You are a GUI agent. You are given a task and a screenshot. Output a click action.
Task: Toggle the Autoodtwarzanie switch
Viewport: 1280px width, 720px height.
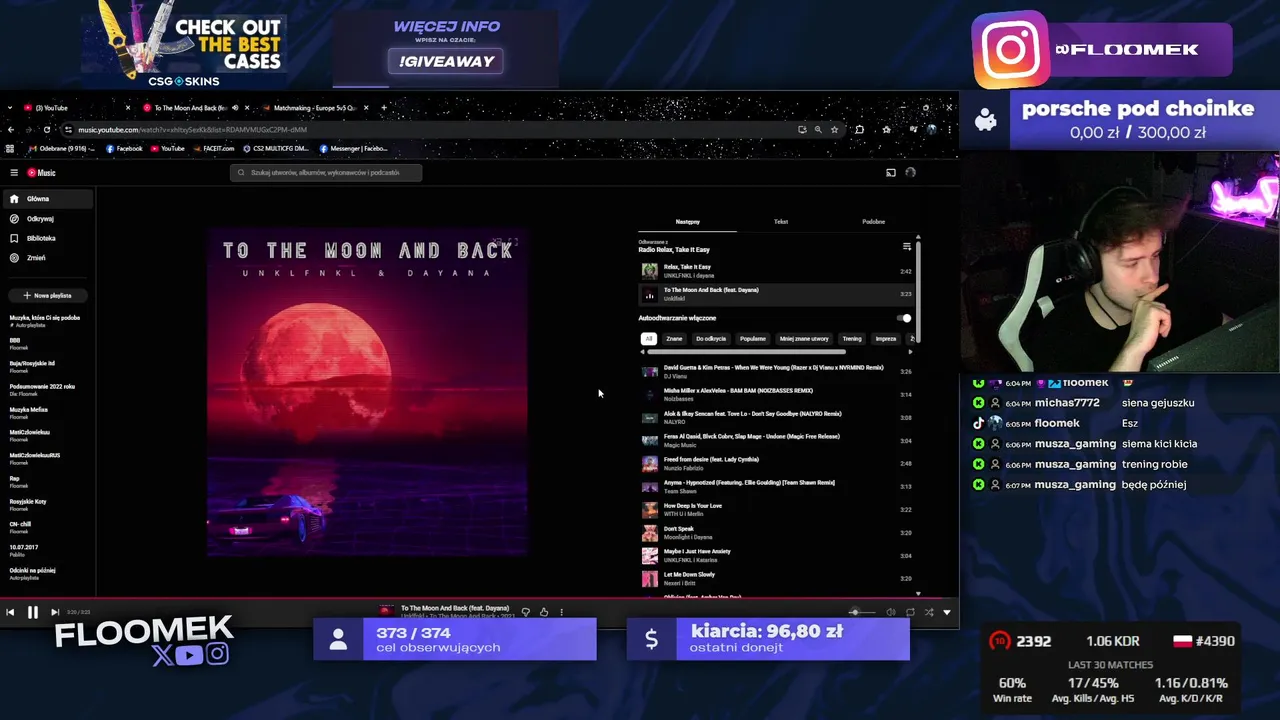[x=904, y=318]
